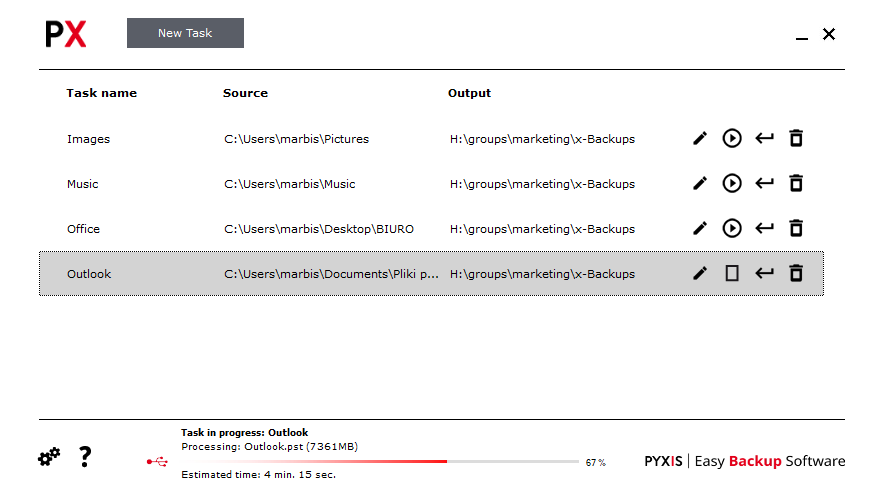Click the Task name column header
The height and width of the screenshot is (480, 877).
click(x=102, y=93)
